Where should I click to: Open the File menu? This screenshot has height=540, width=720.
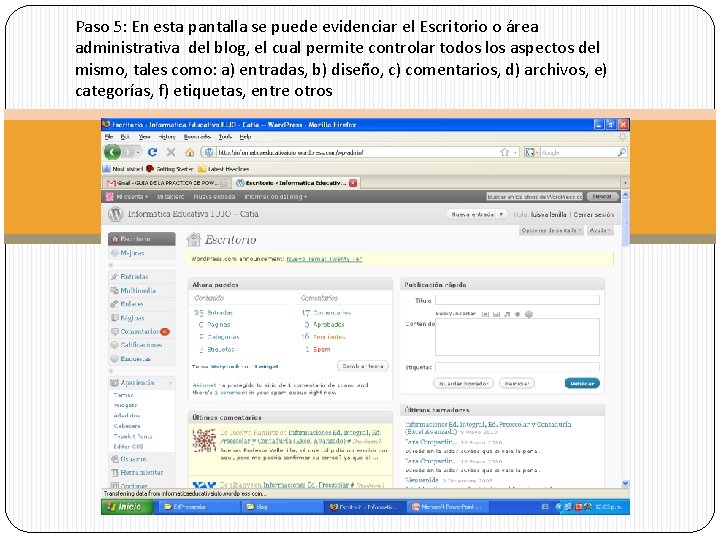pos(109,137)
